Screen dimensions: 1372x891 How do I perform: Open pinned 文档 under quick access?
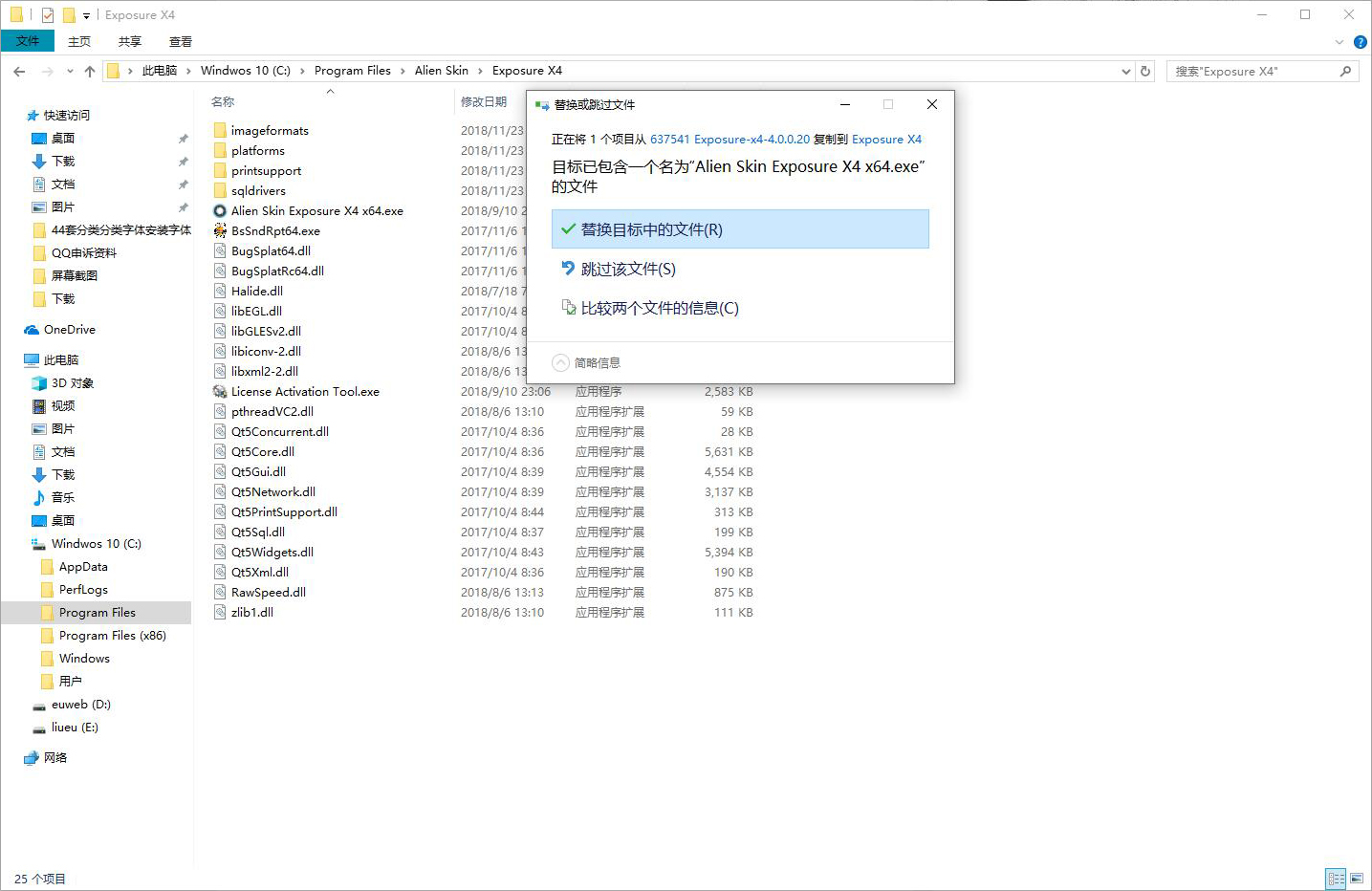point(63,185)
